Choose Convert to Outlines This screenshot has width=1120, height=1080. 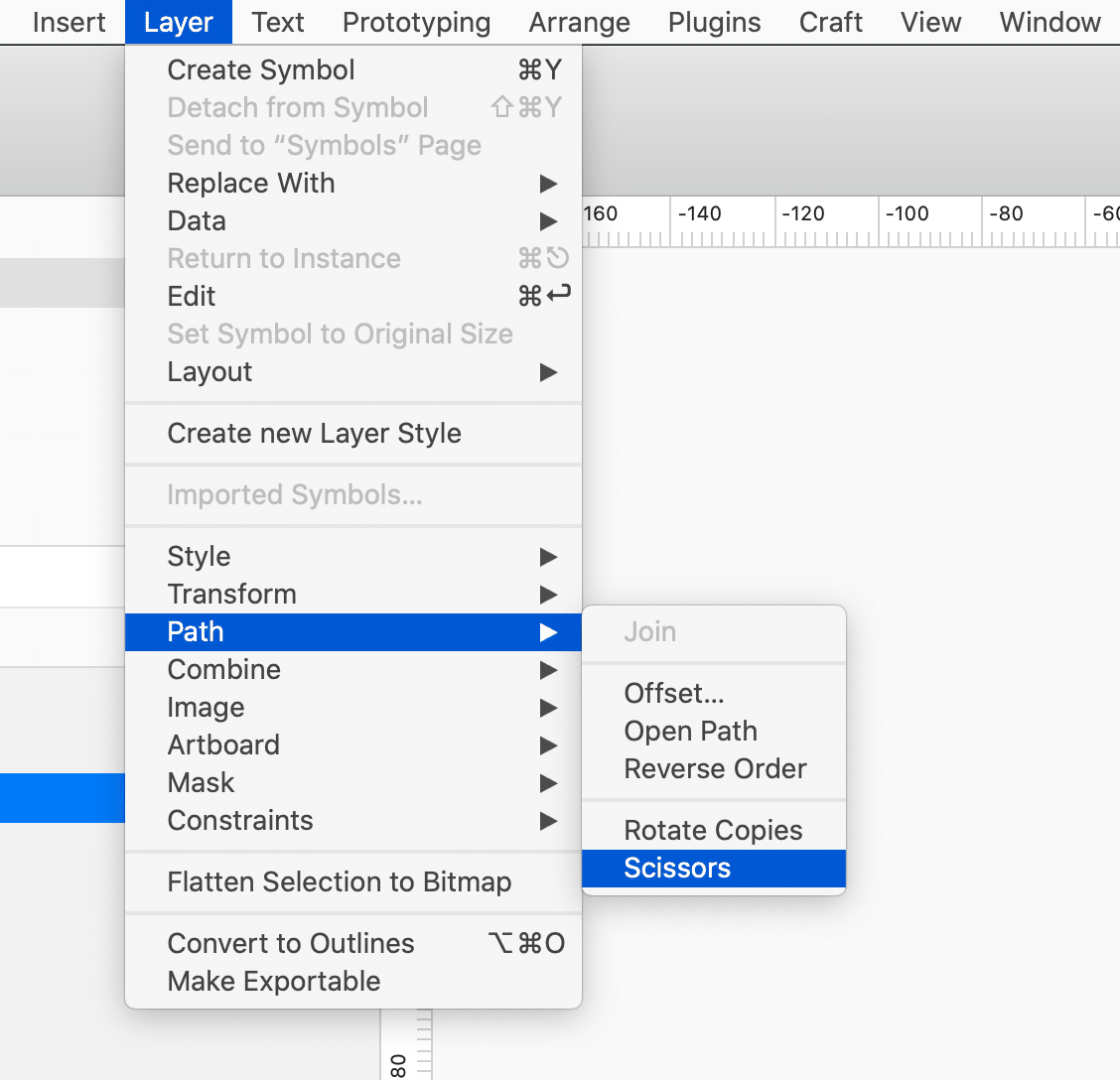click(291, 944)
